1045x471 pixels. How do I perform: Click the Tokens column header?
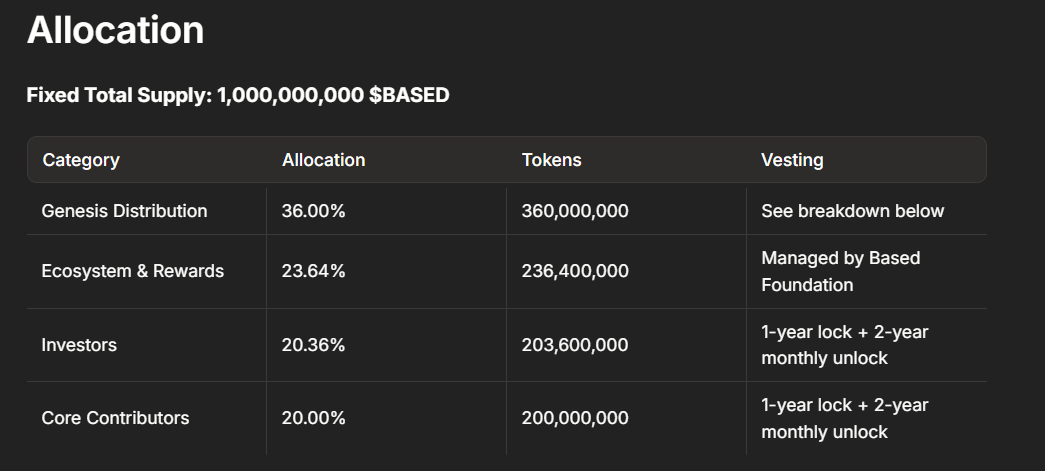[x=551, y=160]
